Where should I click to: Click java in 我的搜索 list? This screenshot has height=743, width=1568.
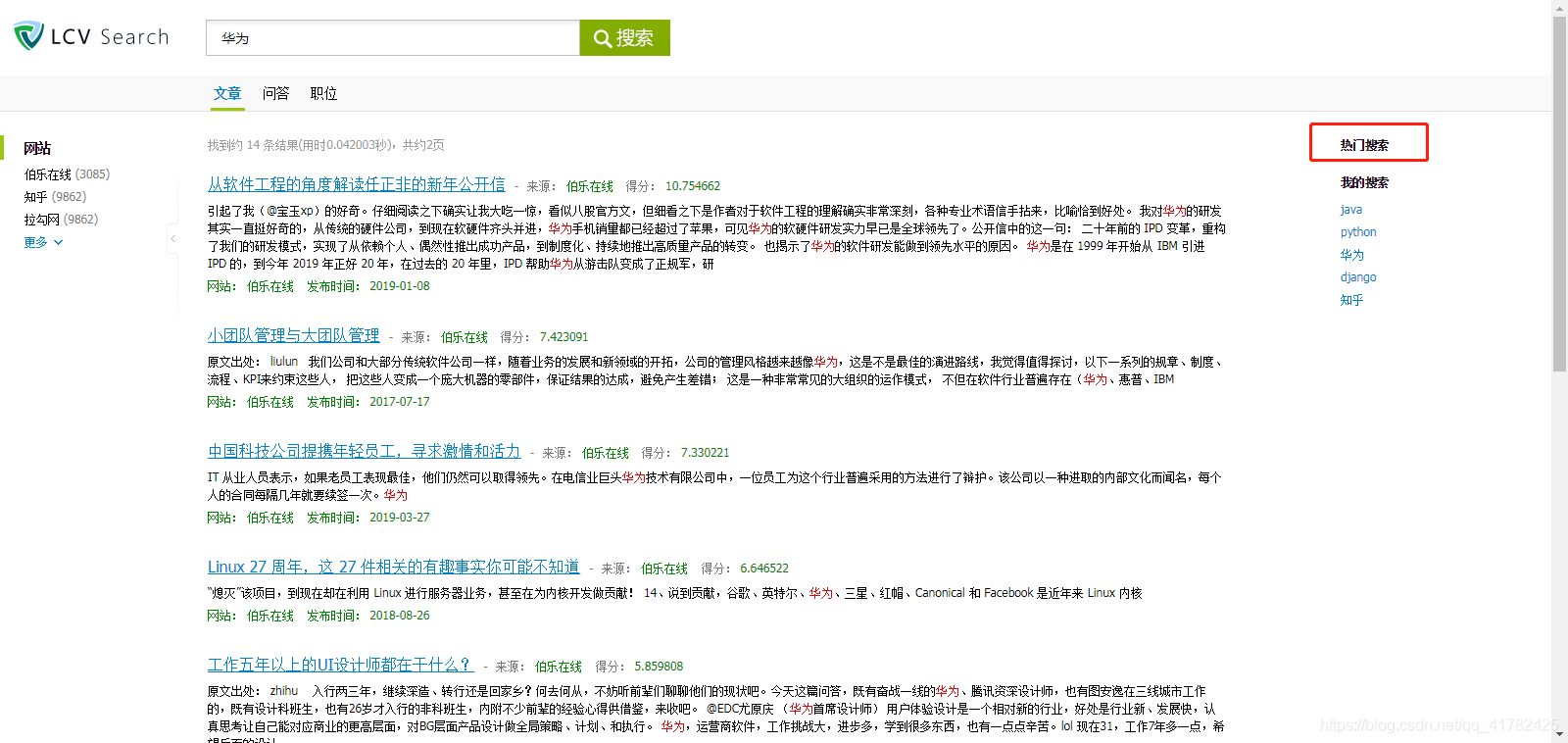coord(1351,210)
